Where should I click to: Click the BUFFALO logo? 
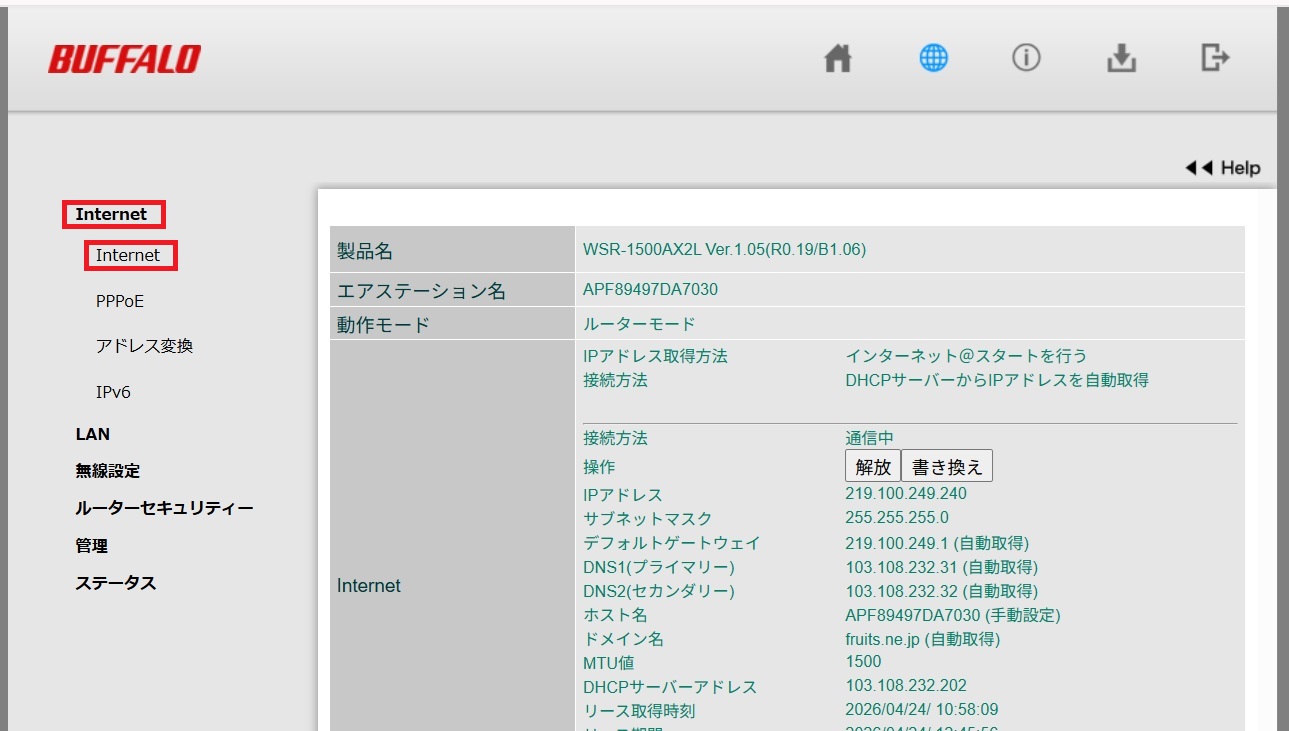[124, 60]
